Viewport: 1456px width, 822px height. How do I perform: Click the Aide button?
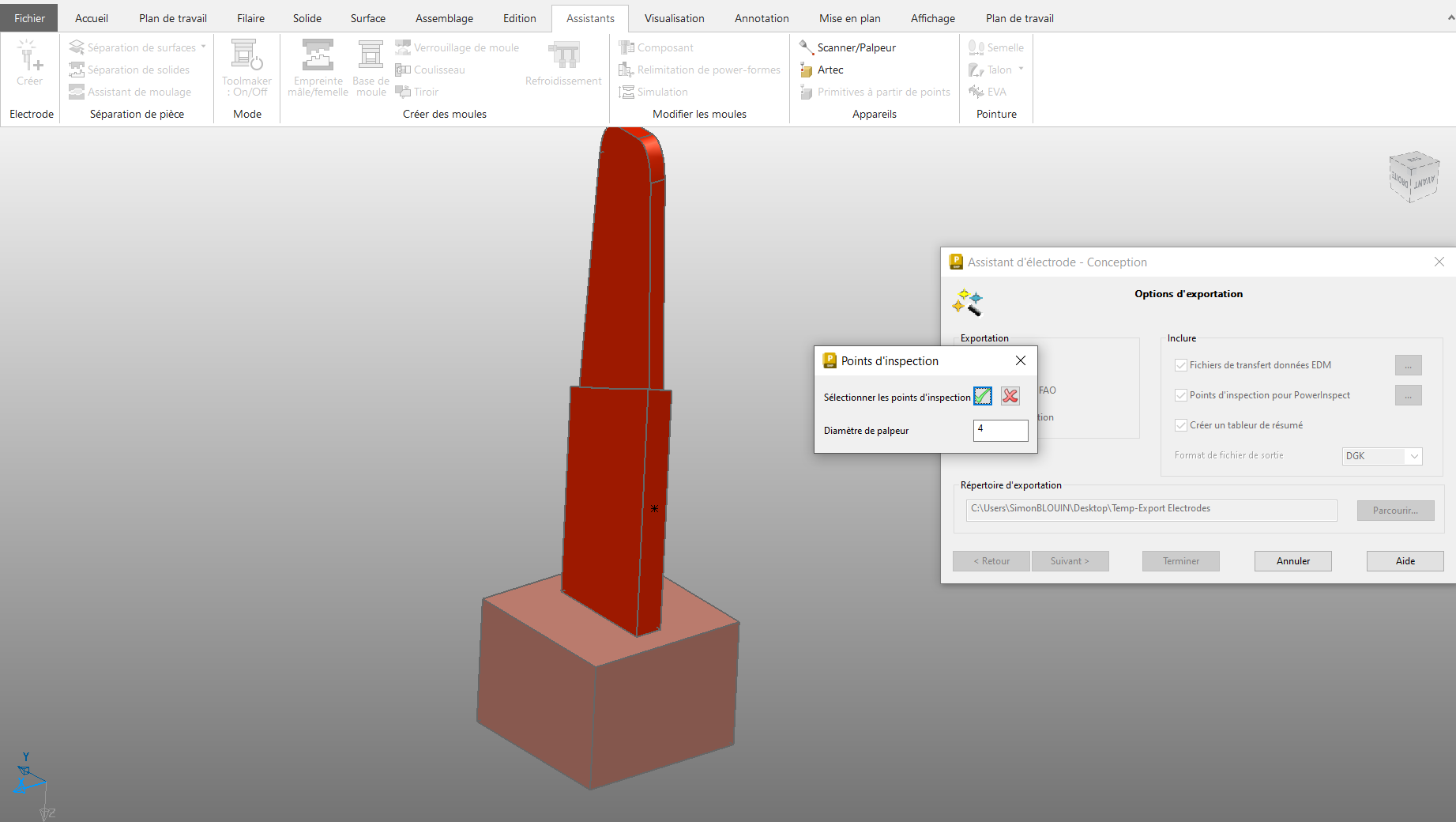pyautogui.click(x=1405, y=561)
